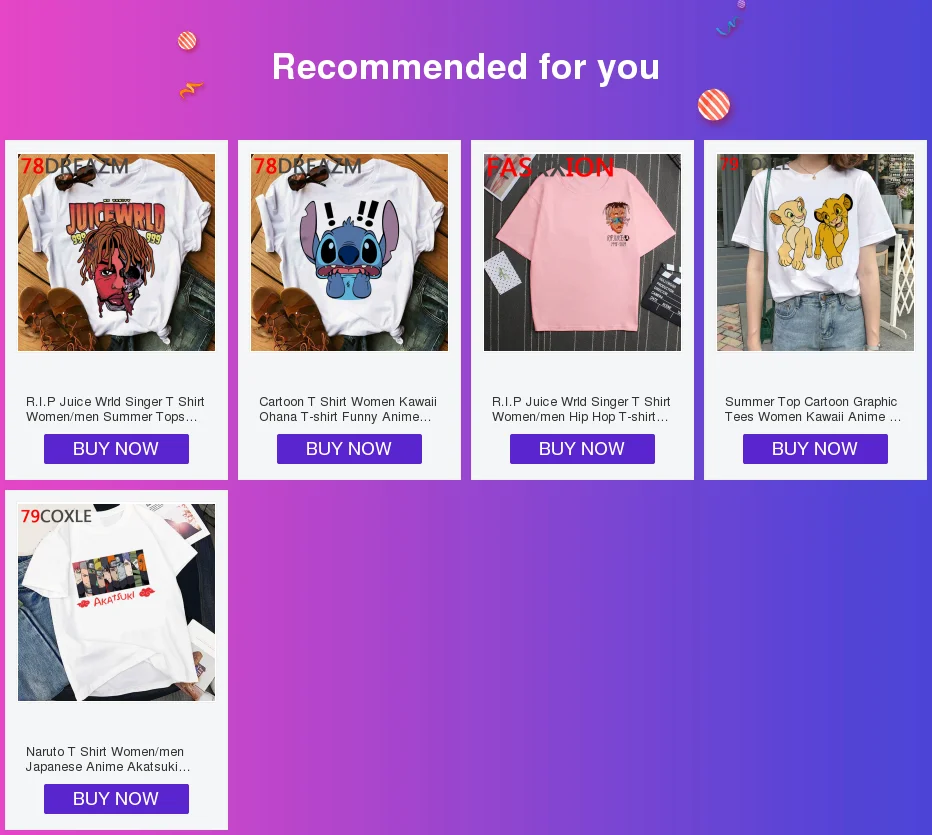The height and width of the screenshot is (835, 932).
Task: Open title 'Cartoon T Shirt Women Kawaii Ohana'
Action: pyautogui.click(x=348, y=409)
